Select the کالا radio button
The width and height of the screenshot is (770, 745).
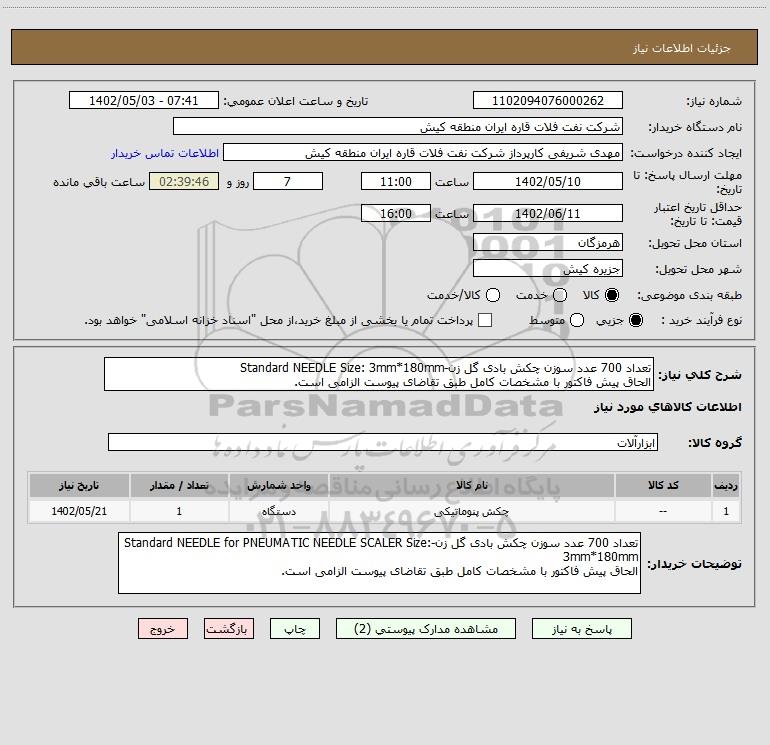click(x=612, y=295)
